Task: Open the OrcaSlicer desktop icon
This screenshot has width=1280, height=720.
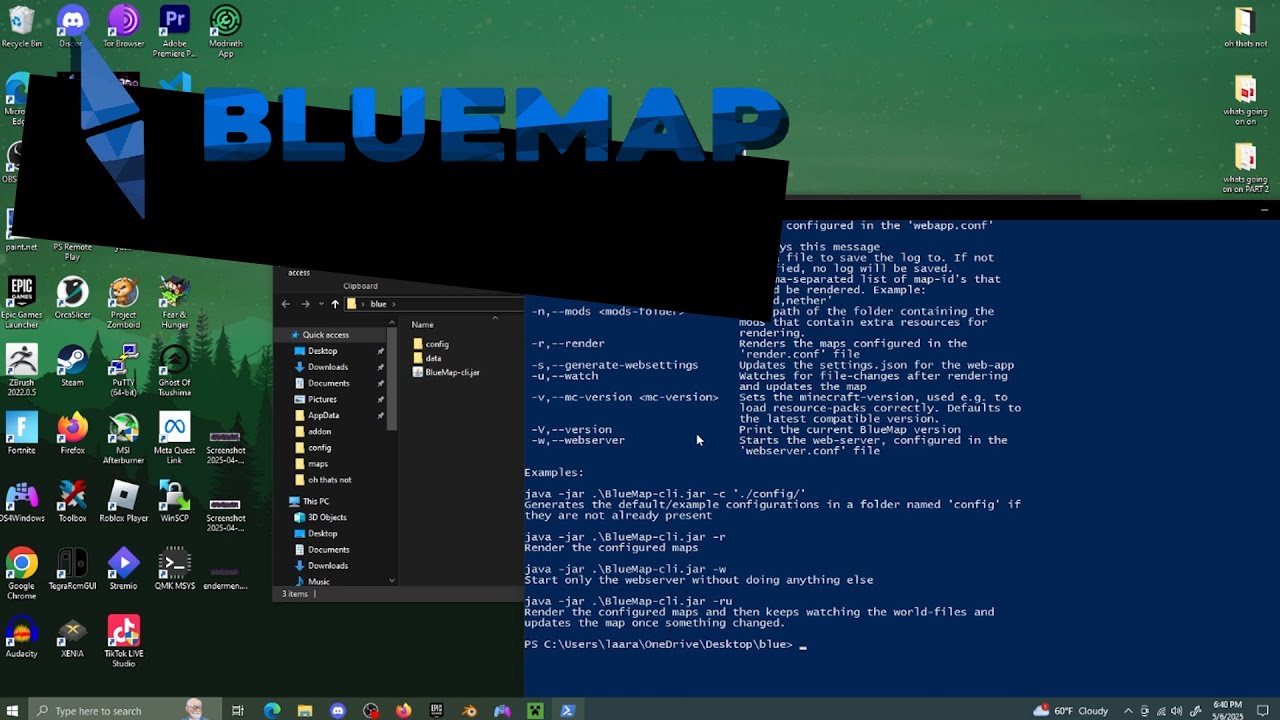Action: 72,297
